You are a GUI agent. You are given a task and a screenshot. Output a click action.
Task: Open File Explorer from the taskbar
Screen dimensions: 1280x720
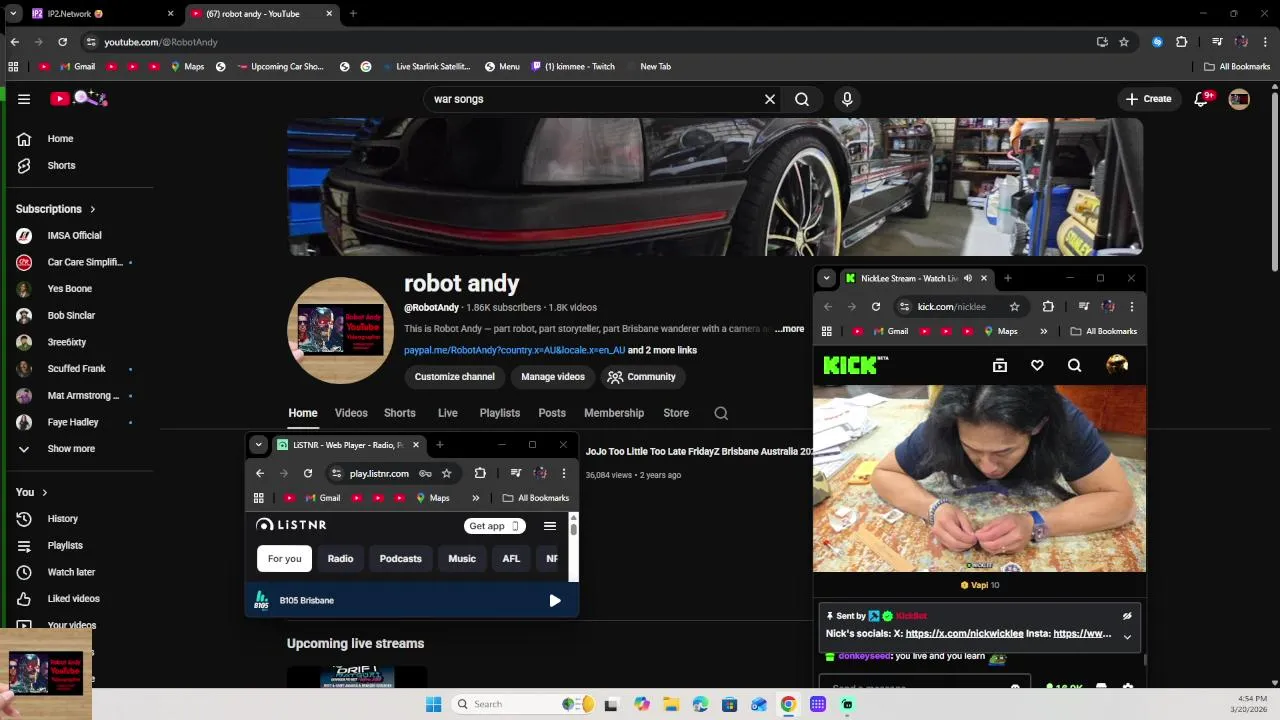point(671,704)
